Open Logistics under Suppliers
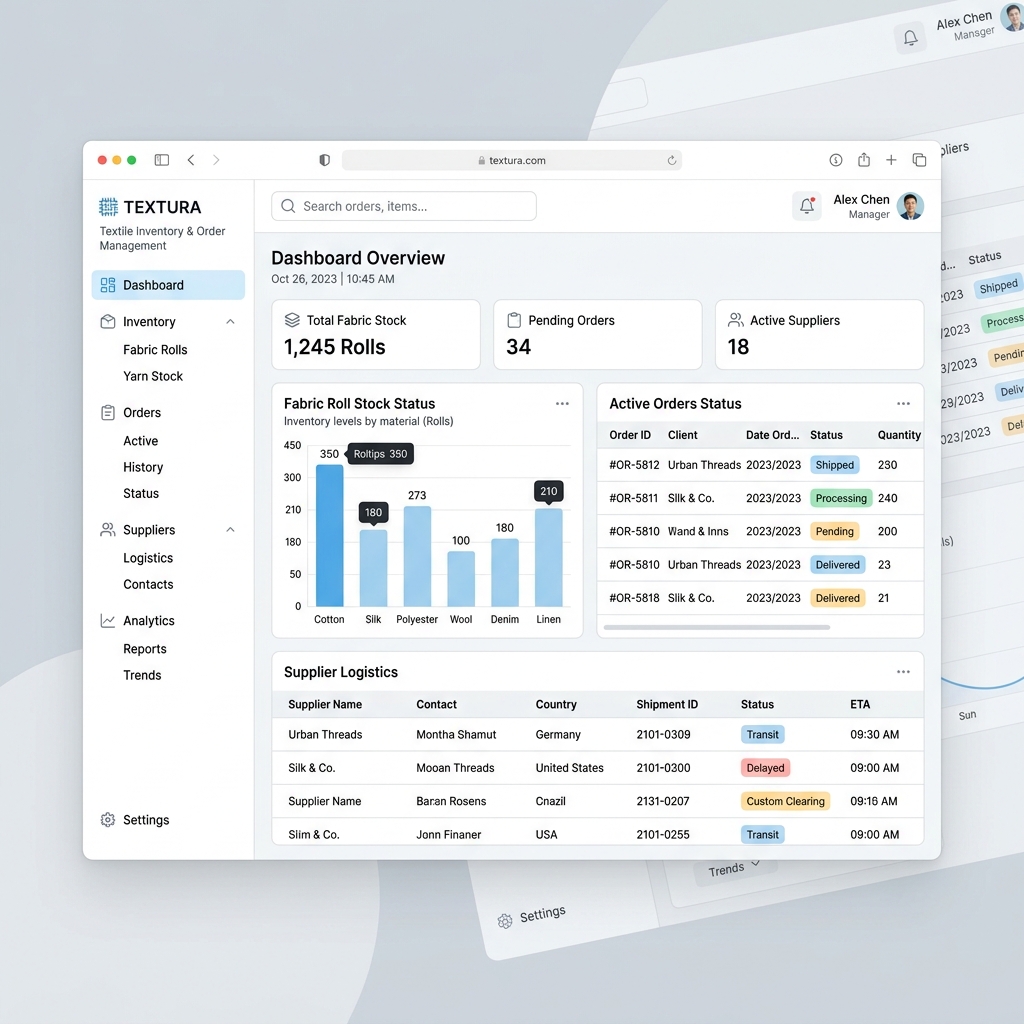1024x1024 pixels. [148, 558]
